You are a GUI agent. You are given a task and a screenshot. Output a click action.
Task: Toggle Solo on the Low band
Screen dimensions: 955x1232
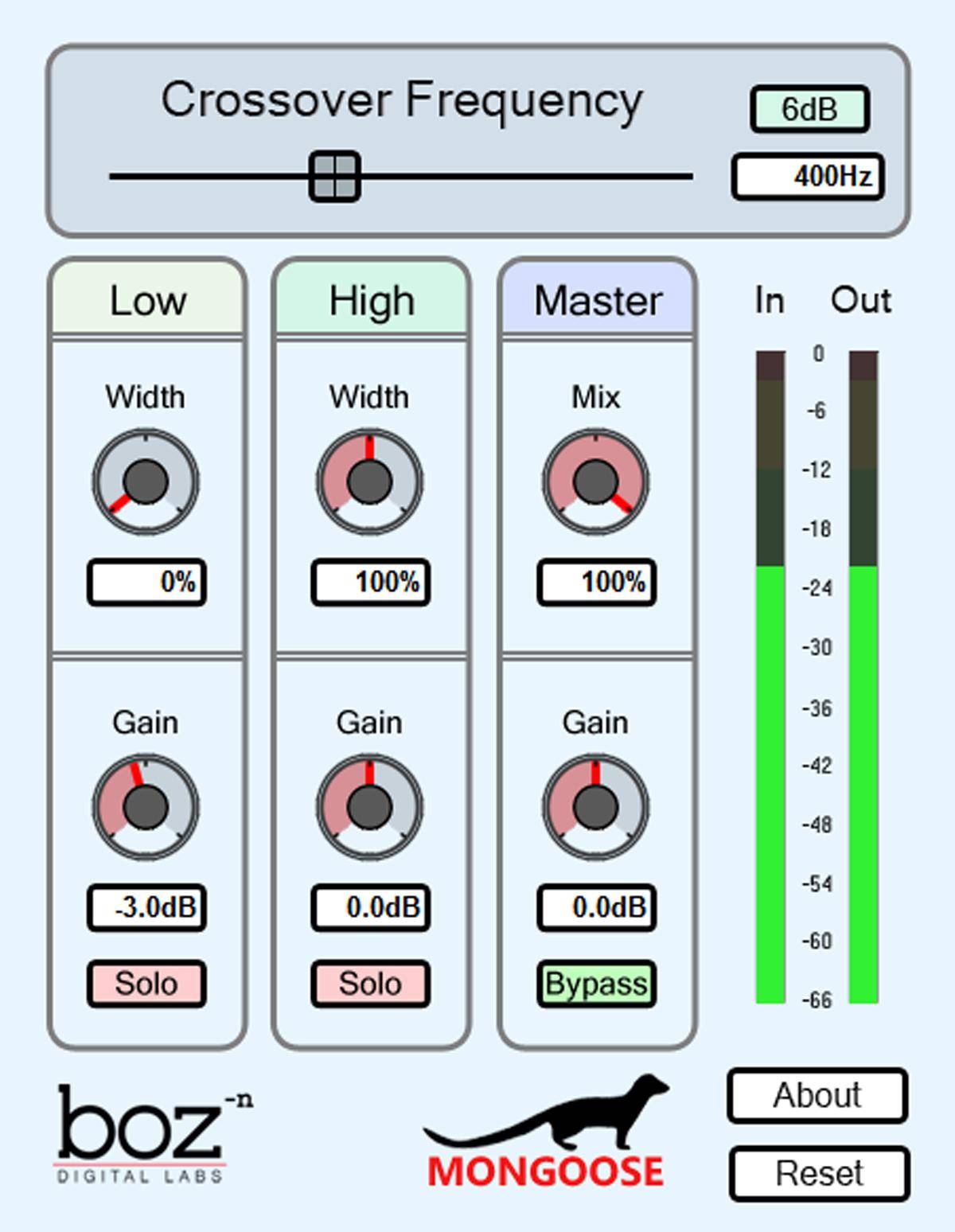pyautogui.click(x=146, y=984)
